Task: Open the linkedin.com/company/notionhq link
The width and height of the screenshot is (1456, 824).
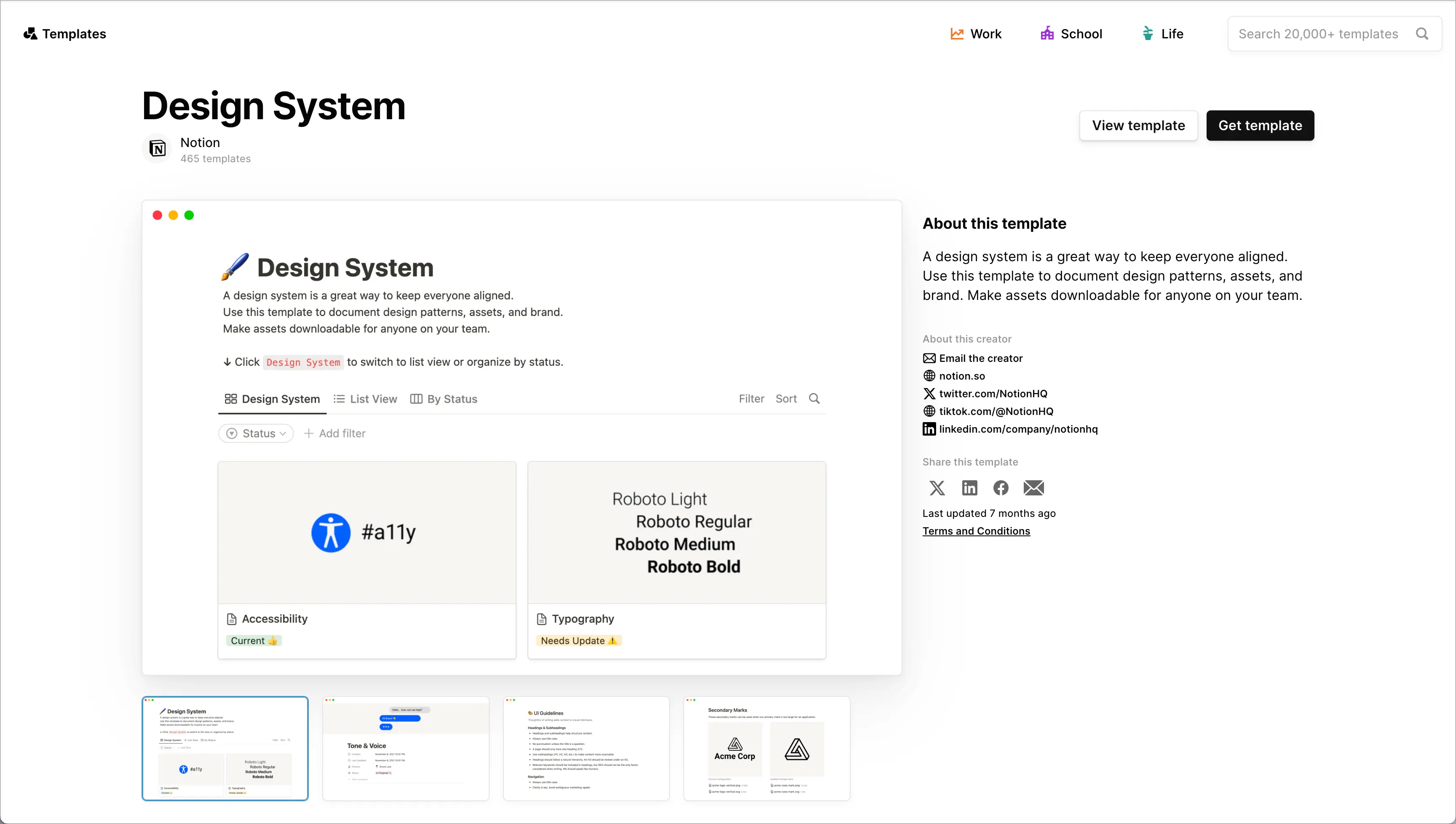Action: point(1019,429)
